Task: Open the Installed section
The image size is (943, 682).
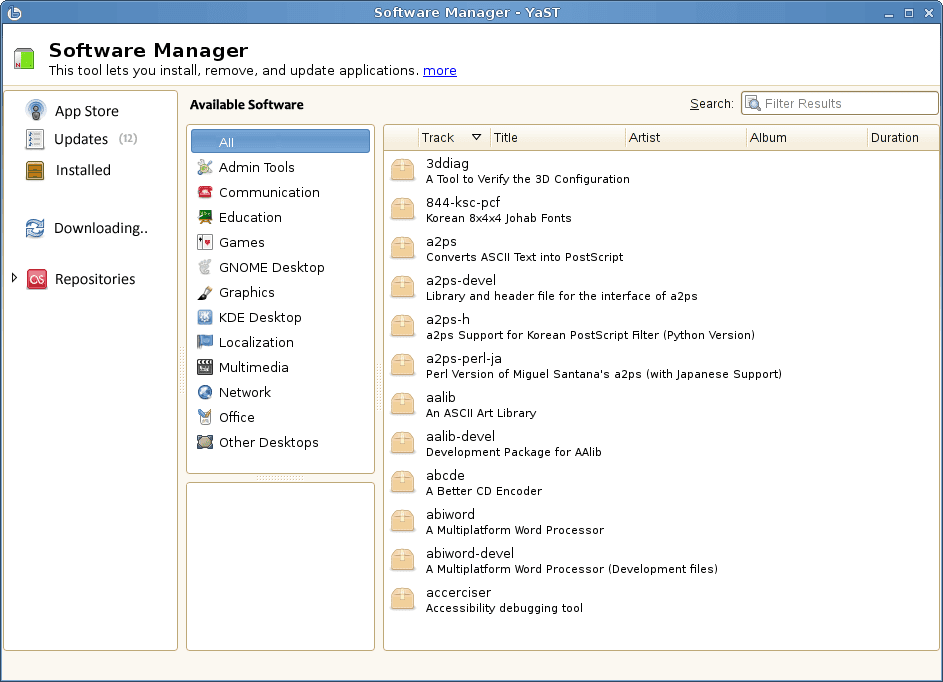Action: click(x=83, y=170)
